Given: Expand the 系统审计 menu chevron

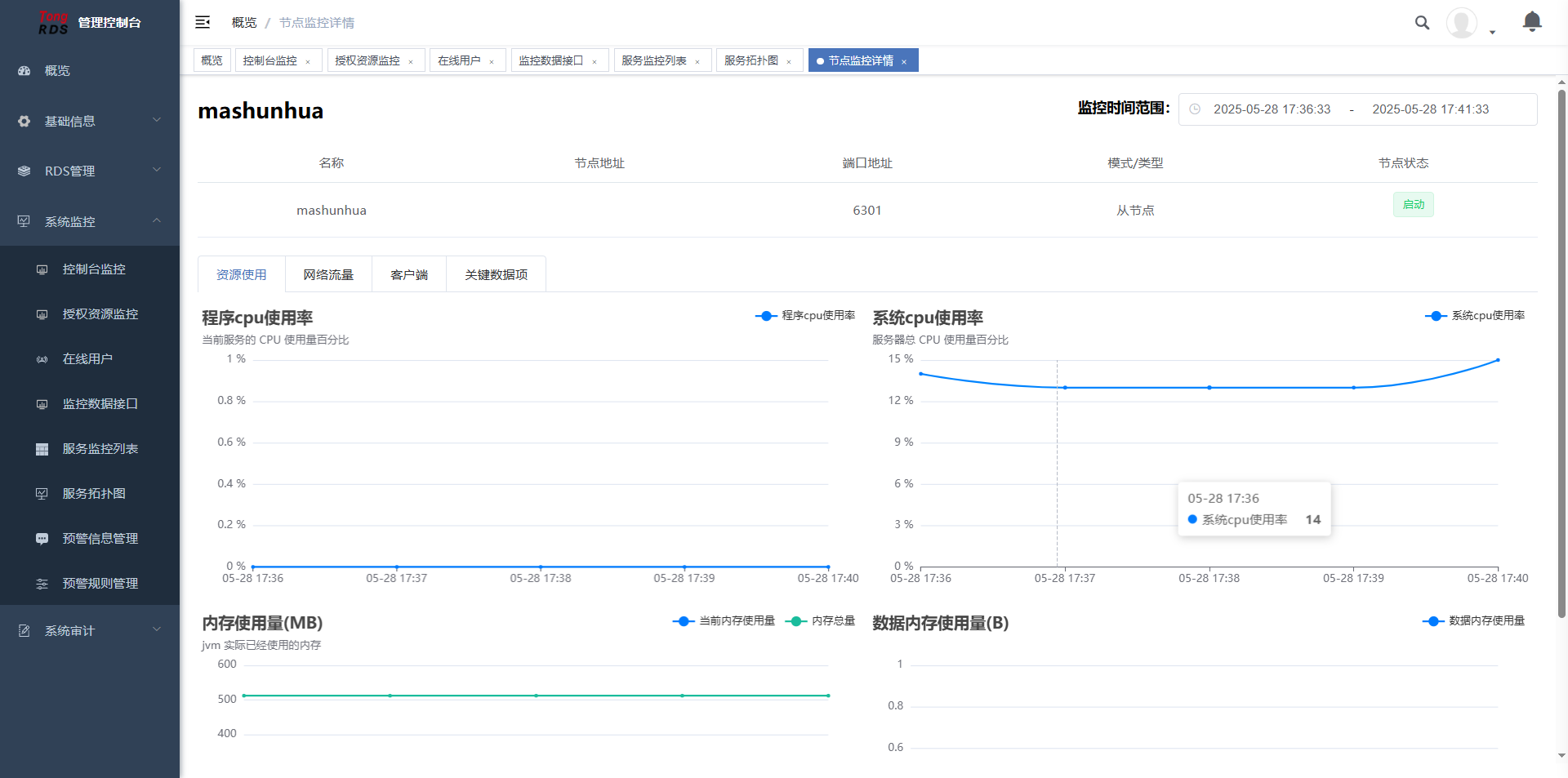Looking at the screenshot, I should 157,630.
